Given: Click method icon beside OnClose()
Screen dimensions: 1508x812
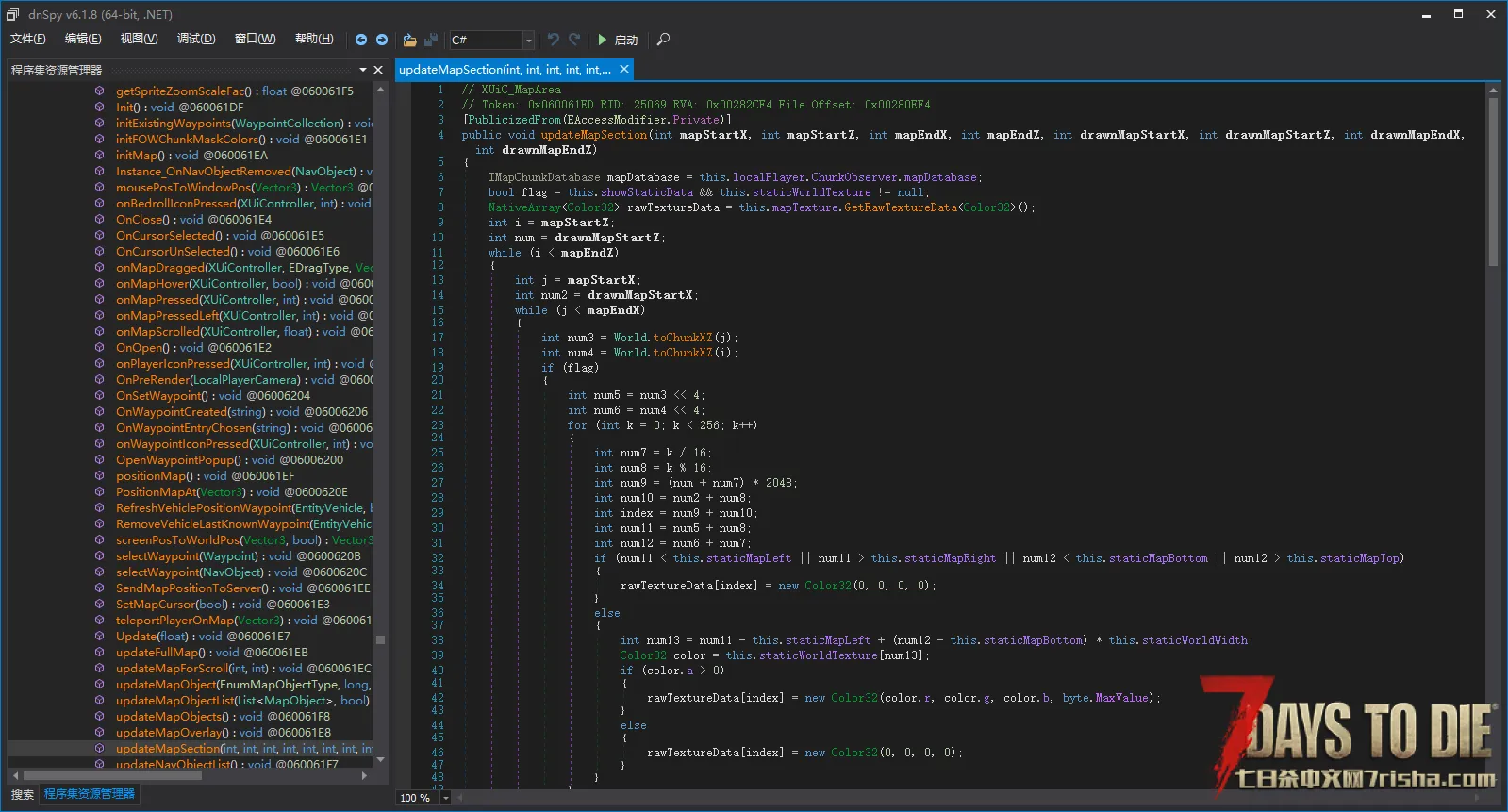Looking at the screenshot, I should point(99,219).
